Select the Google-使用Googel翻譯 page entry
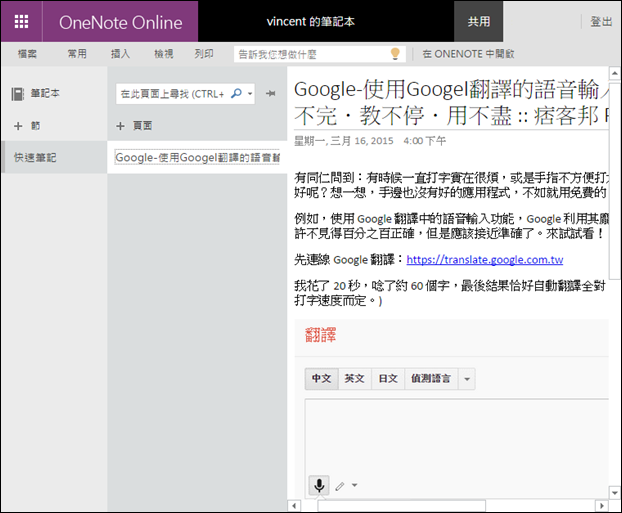This screenshot has width=622, height=513. 197,158
